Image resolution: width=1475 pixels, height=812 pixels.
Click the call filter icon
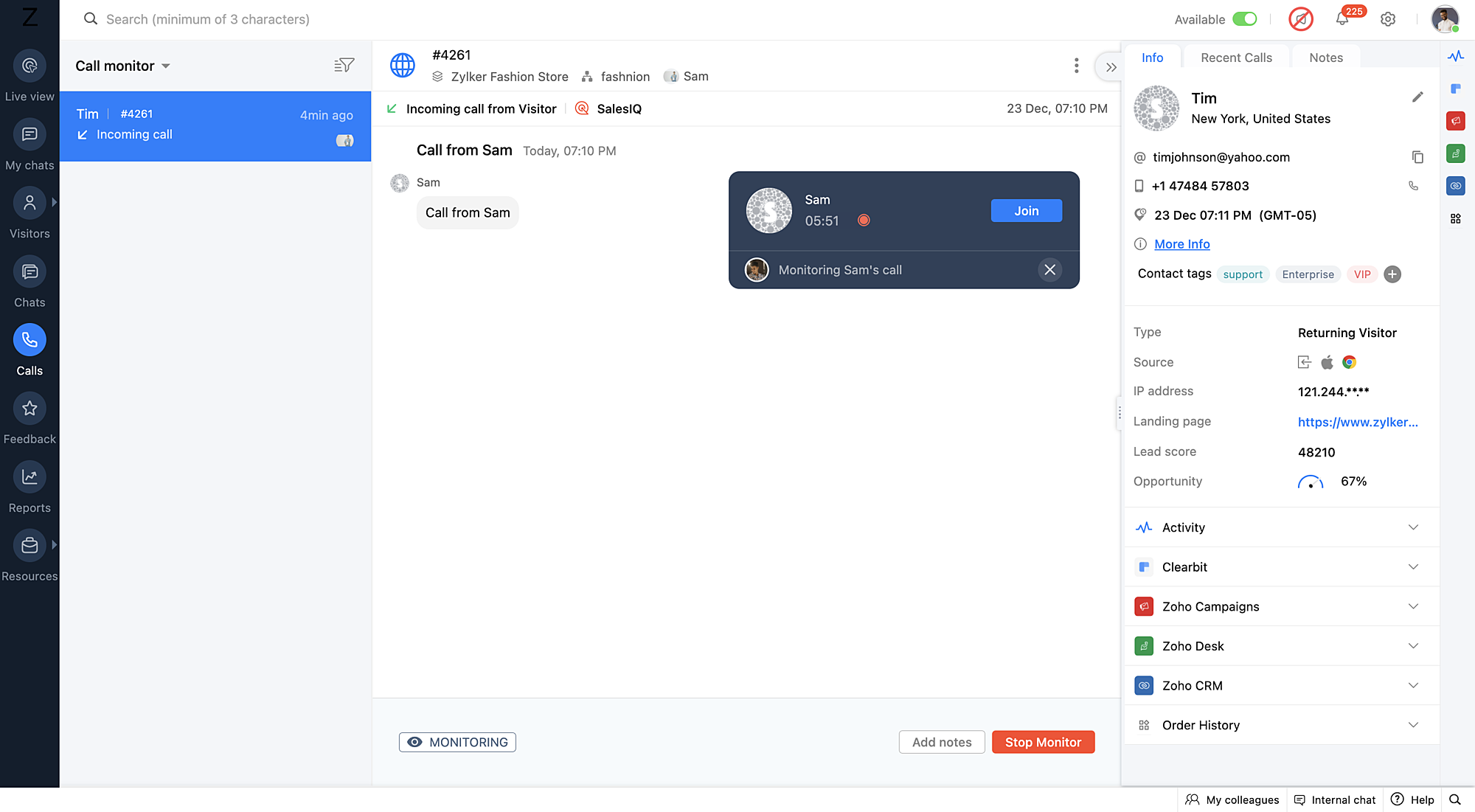click(x=344, y=66)
